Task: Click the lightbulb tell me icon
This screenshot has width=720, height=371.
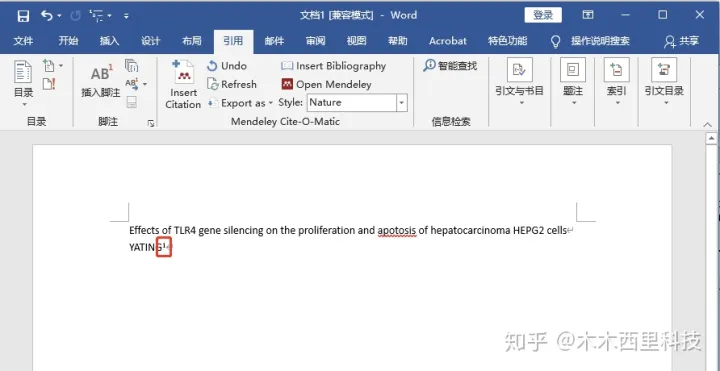Action: click(556, 41)
